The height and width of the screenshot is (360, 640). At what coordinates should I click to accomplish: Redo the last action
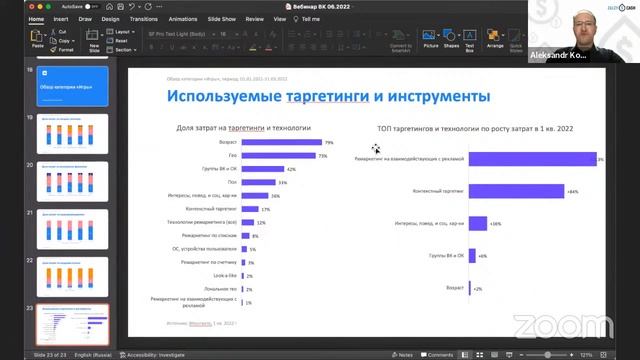tap(148, 7)
